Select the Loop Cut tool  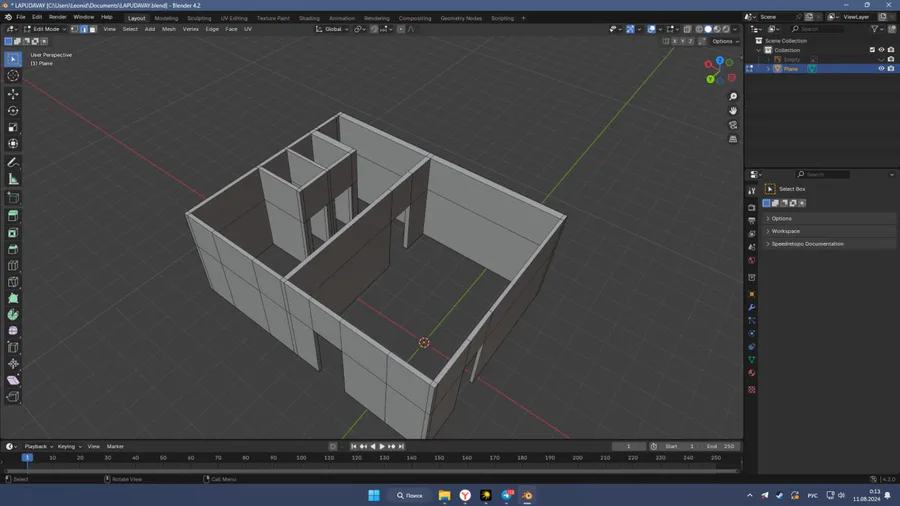point(13,266)
